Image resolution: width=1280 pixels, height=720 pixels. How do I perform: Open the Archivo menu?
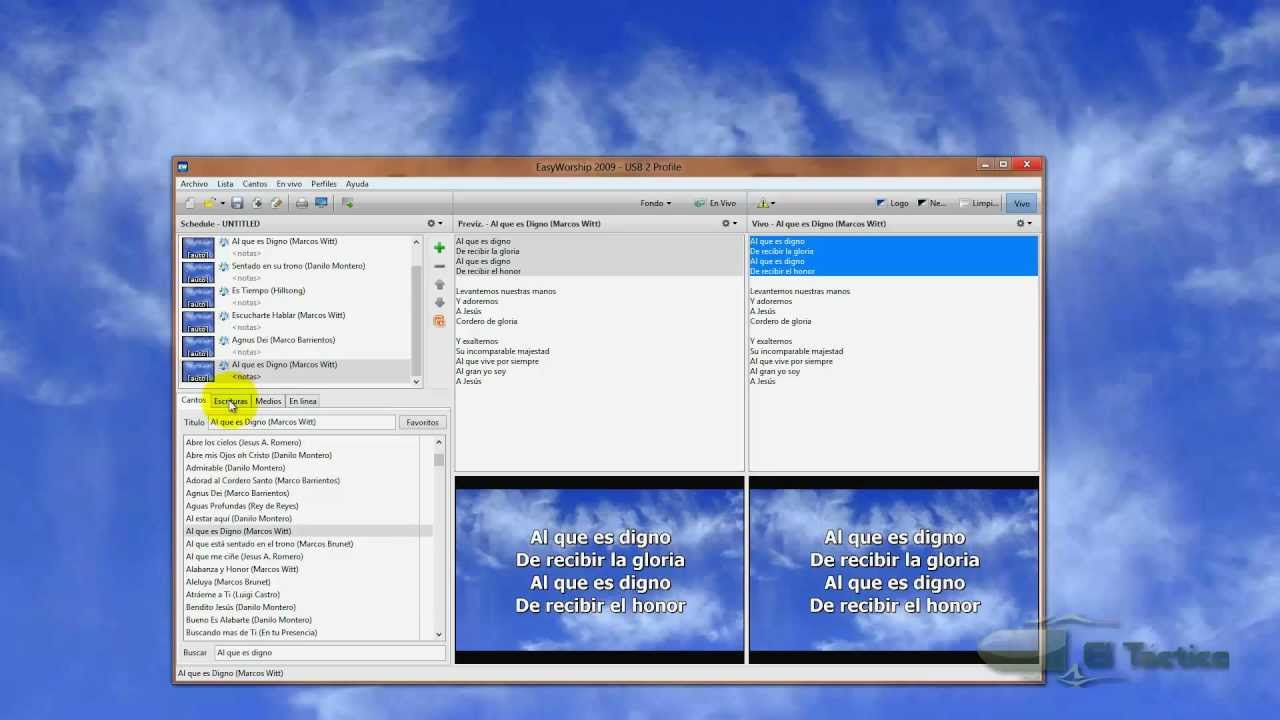point(194,184)
